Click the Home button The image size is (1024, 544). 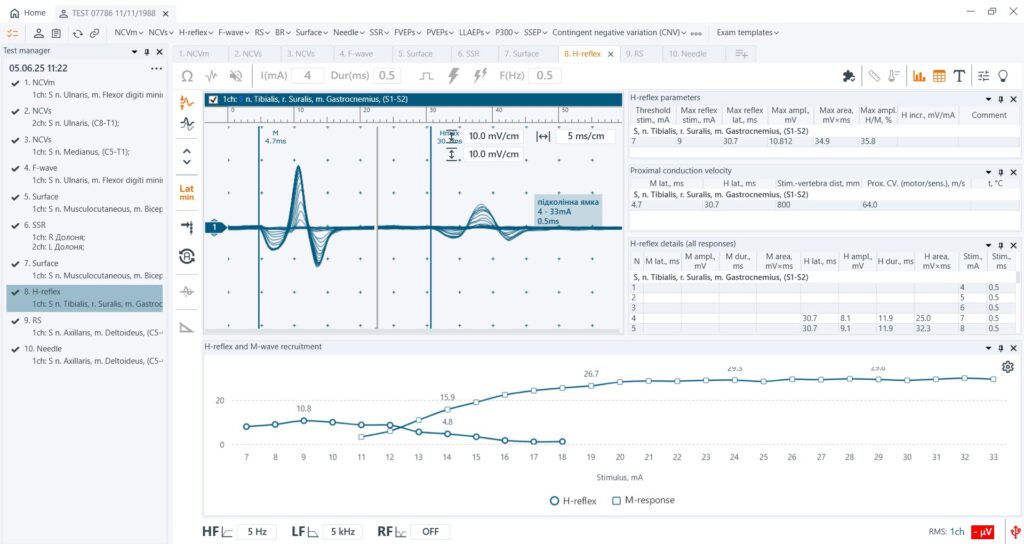click(x=28, y=12)
